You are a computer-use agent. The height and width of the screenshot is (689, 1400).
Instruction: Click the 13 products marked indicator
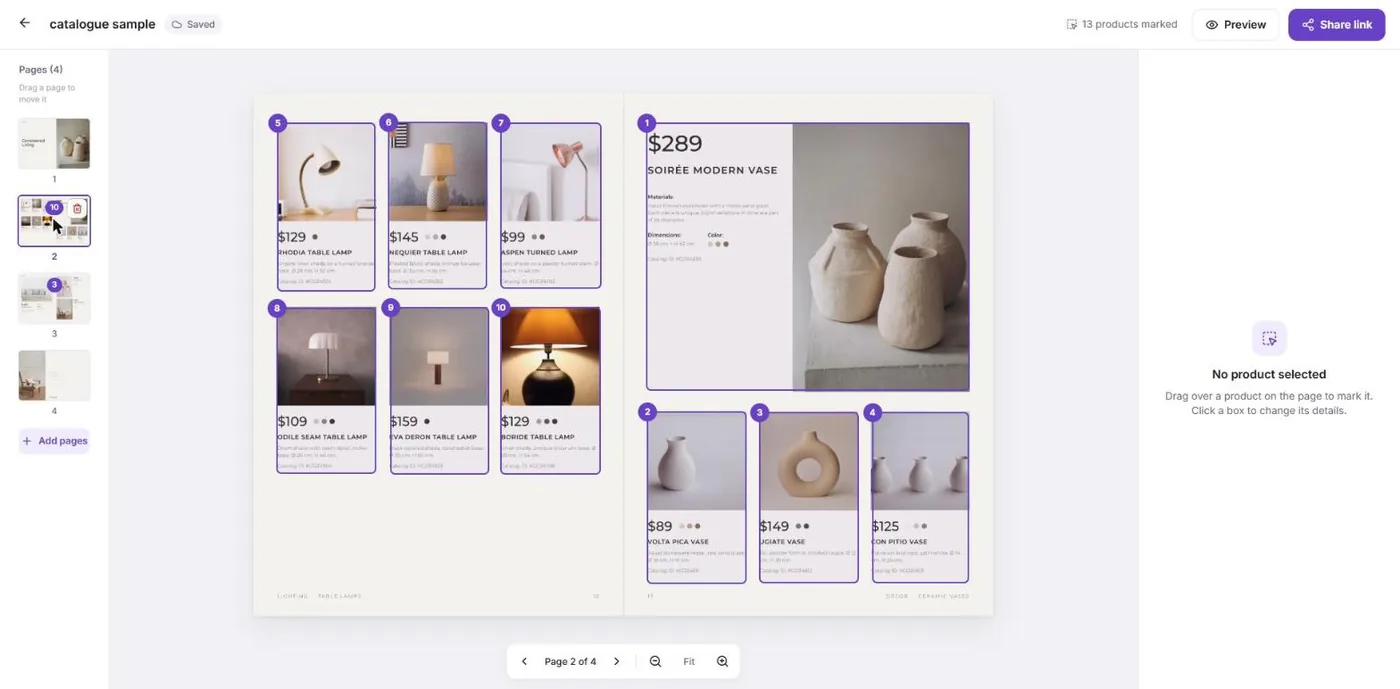coord(1122,24)
